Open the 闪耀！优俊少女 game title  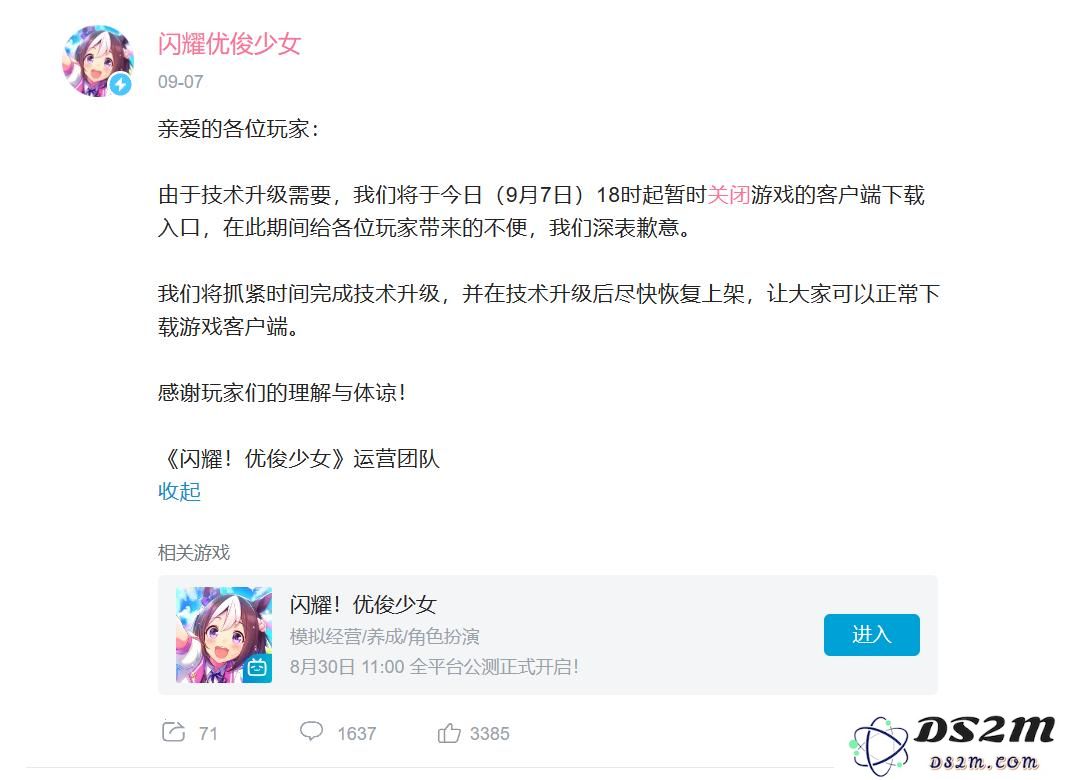362,604
